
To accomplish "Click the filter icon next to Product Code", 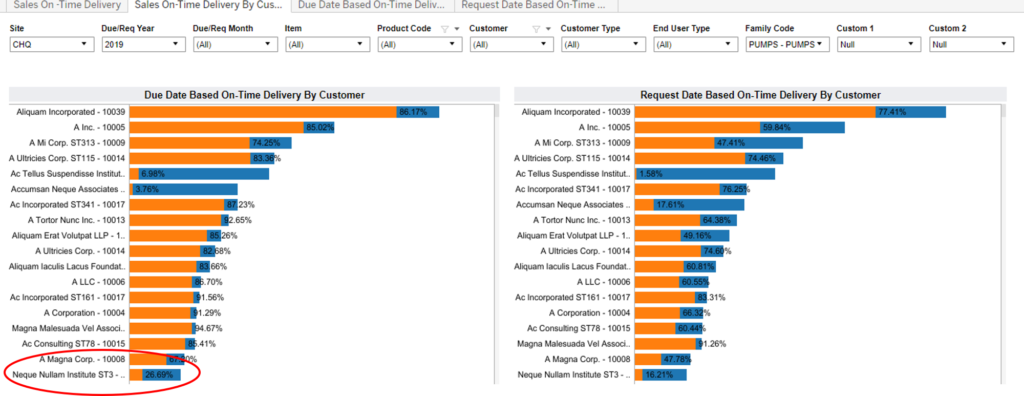I will point(445,29).
